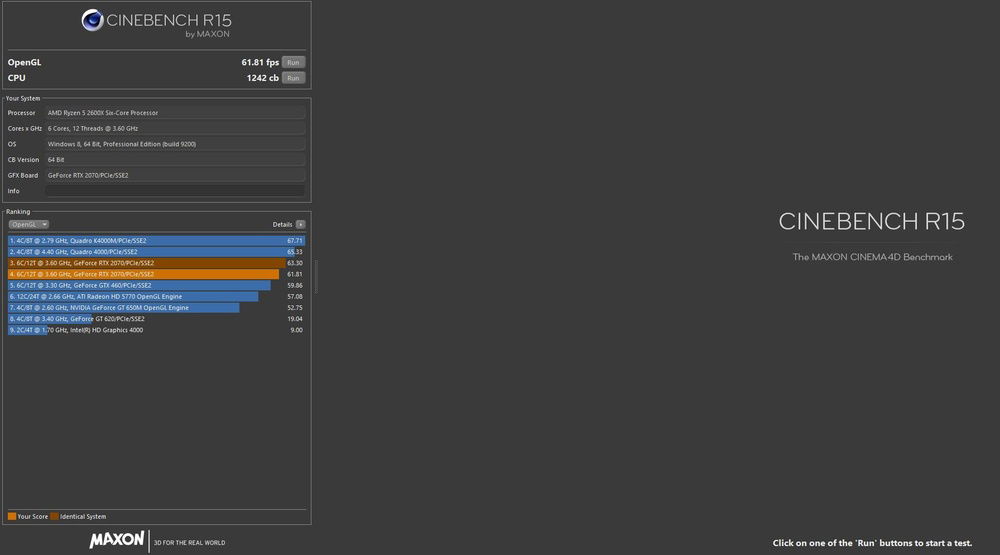The width and height of the screenshot is (1000, 555).
Task: Select ranking row ATI Radeon HD 5770
Action: tap(156, 297)
